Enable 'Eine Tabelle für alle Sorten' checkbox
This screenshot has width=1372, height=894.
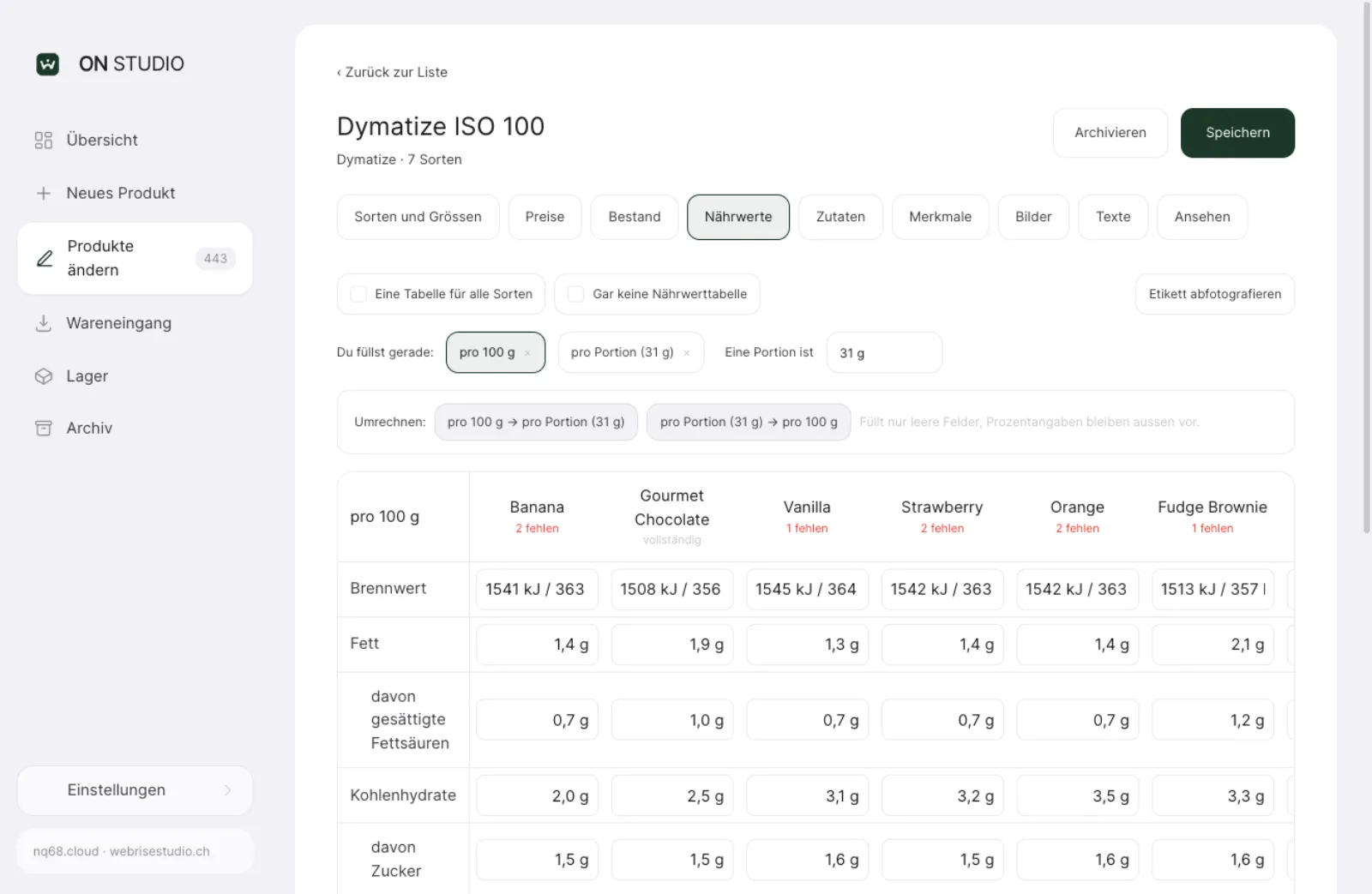click(x=358, y=294)
